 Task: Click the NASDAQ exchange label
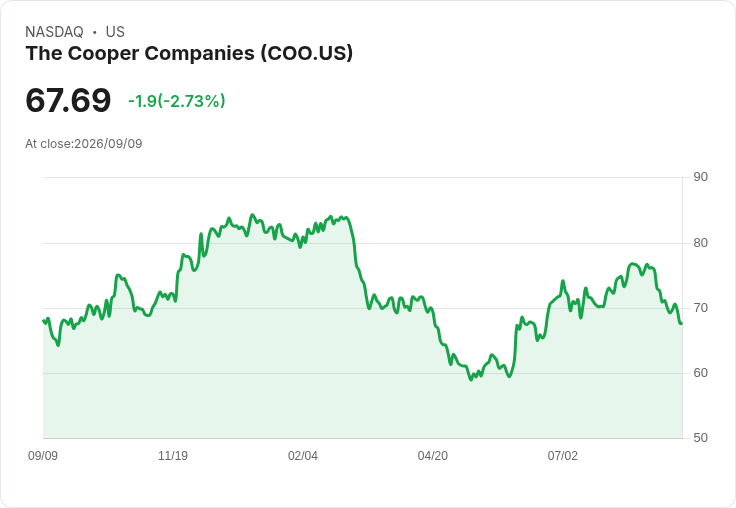coord(54,32)
